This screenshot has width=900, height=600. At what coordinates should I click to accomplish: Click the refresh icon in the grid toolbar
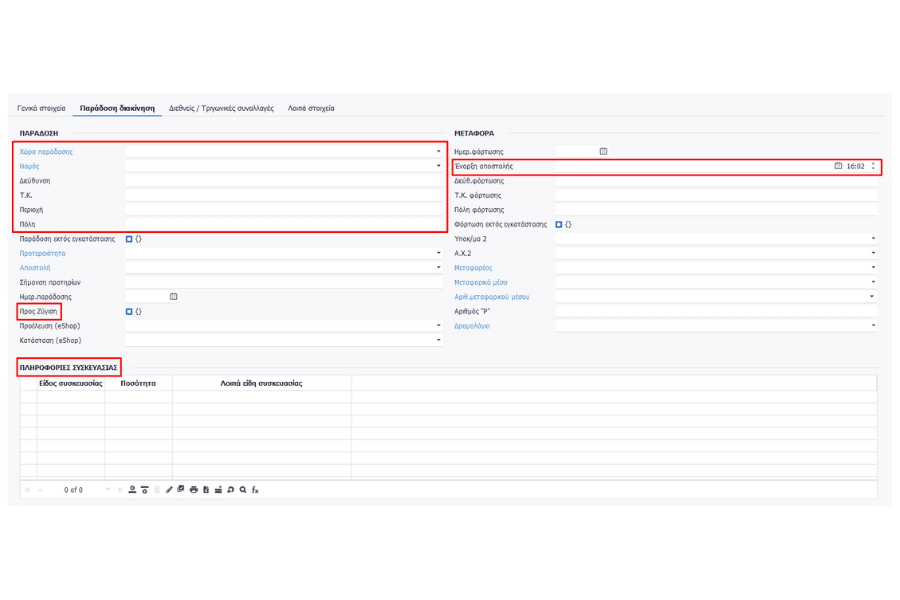231,490
